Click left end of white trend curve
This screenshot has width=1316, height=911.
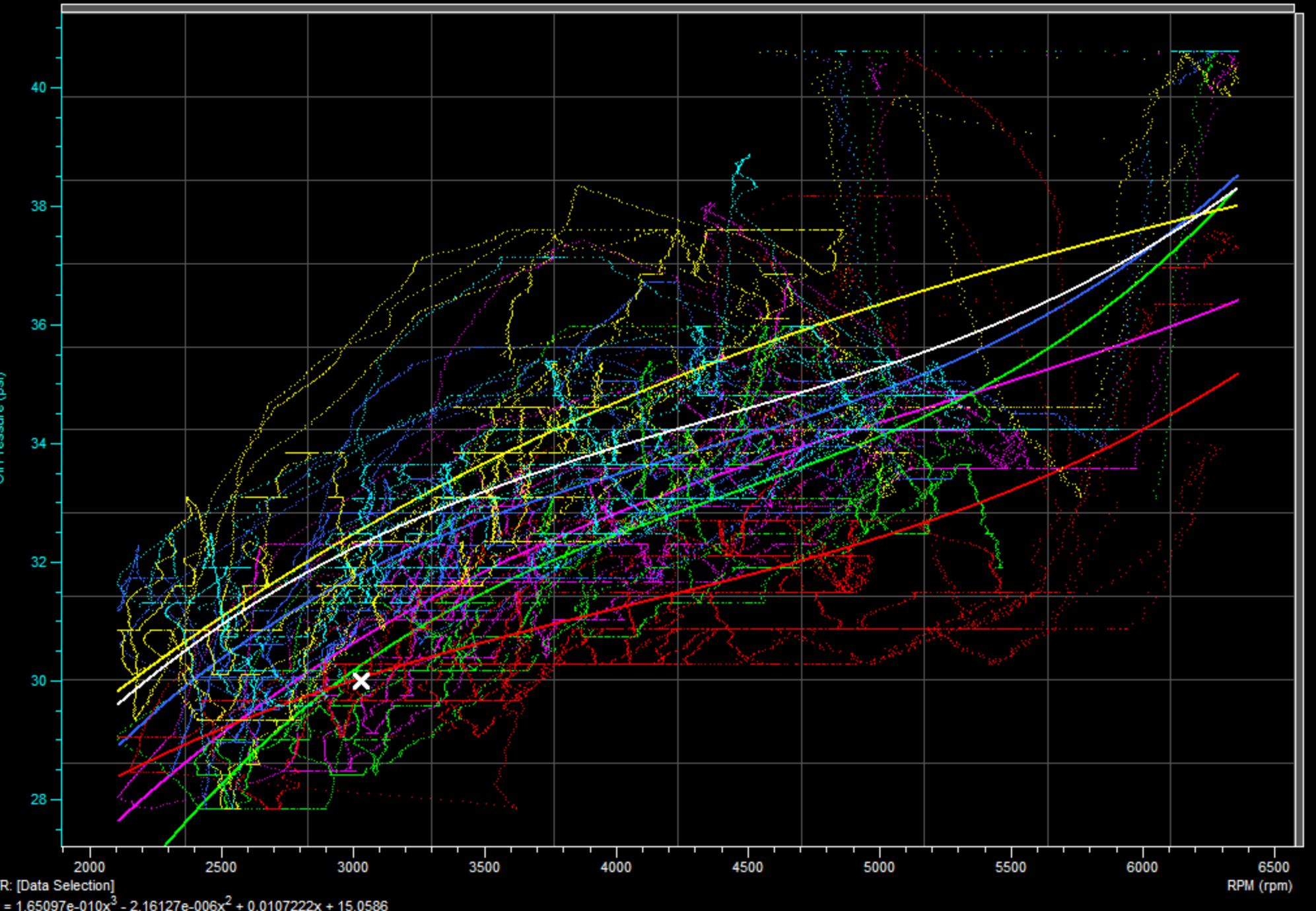(x=120, y=704)
